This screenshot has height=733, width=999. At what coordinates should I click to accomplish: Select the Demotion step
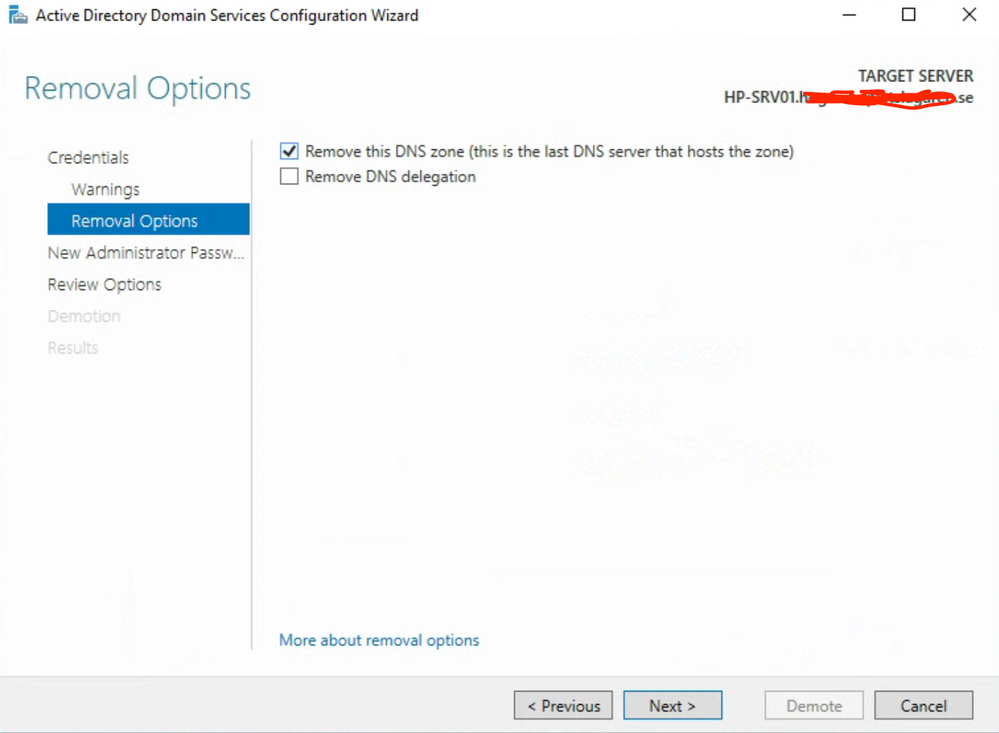point(84,316)
